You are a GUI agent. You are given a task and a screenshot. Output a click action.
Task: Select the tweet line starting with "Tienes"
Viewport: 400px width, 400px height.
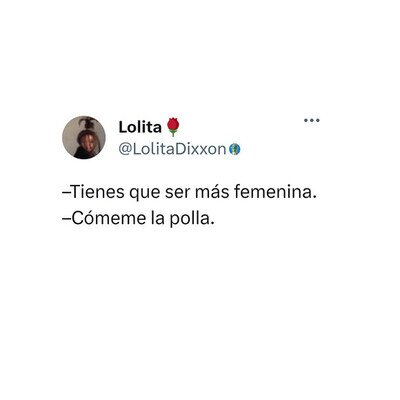[189, 192]
